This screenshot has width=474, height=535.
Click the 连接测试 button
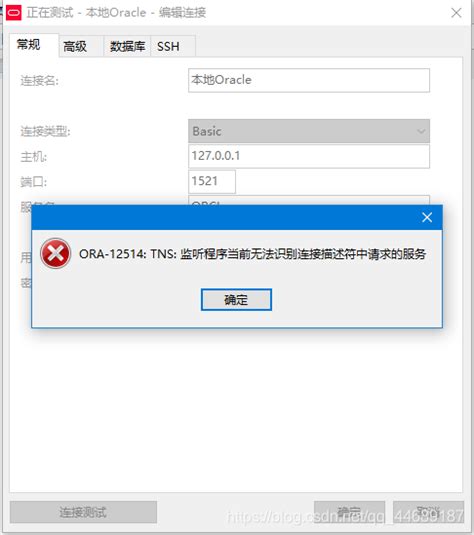83,512
